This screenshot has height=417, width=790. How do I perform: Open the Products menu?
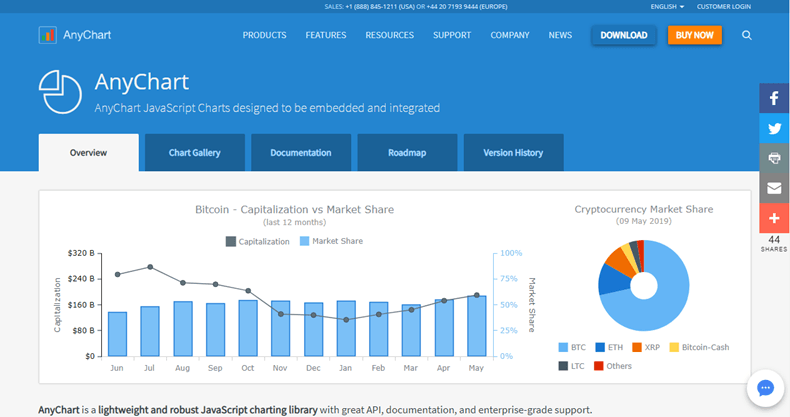[x=265, y=35]
